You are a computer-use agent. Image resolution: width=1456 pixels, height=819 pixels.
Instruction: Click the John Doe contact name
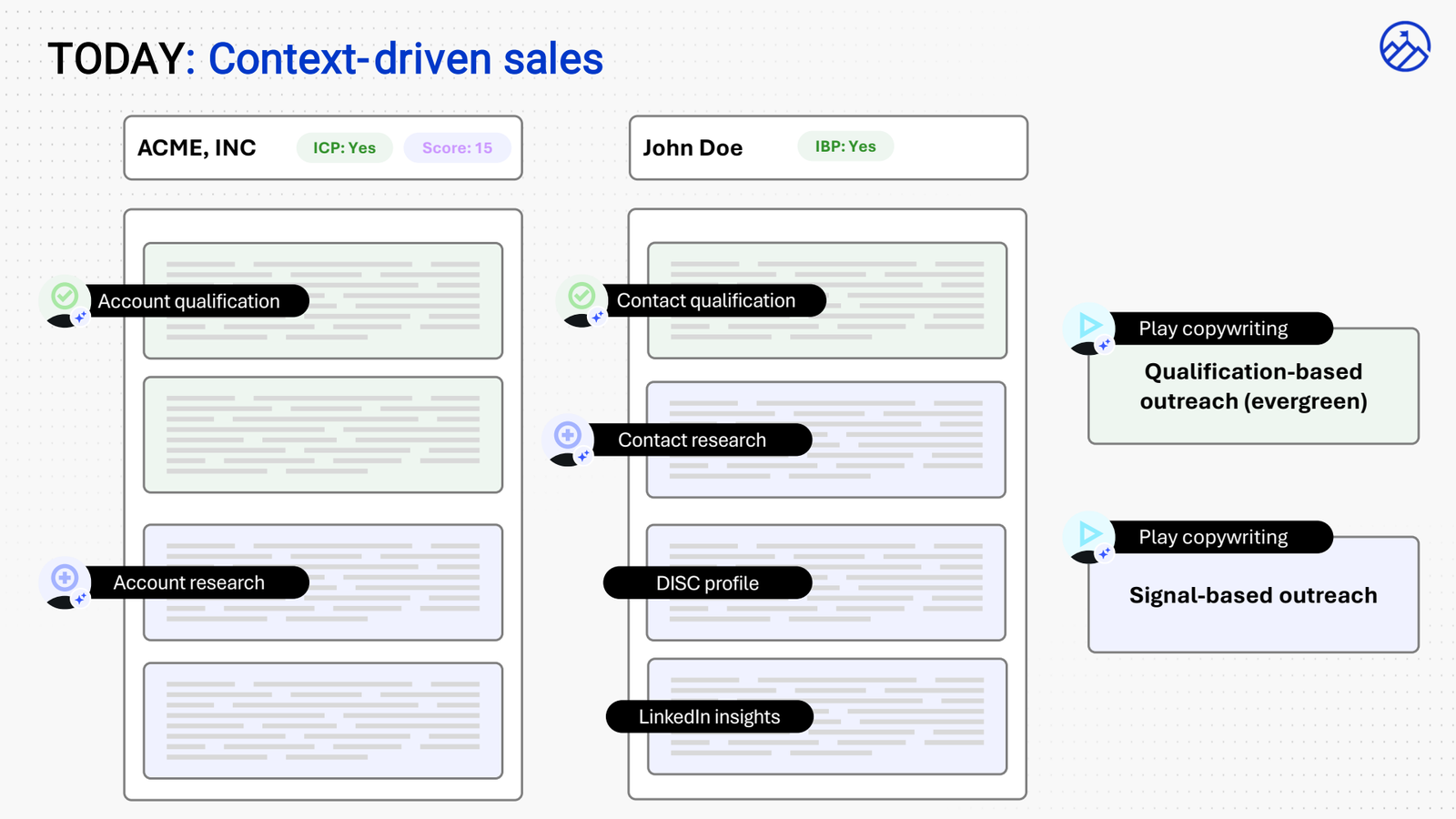tap(693, 147)
